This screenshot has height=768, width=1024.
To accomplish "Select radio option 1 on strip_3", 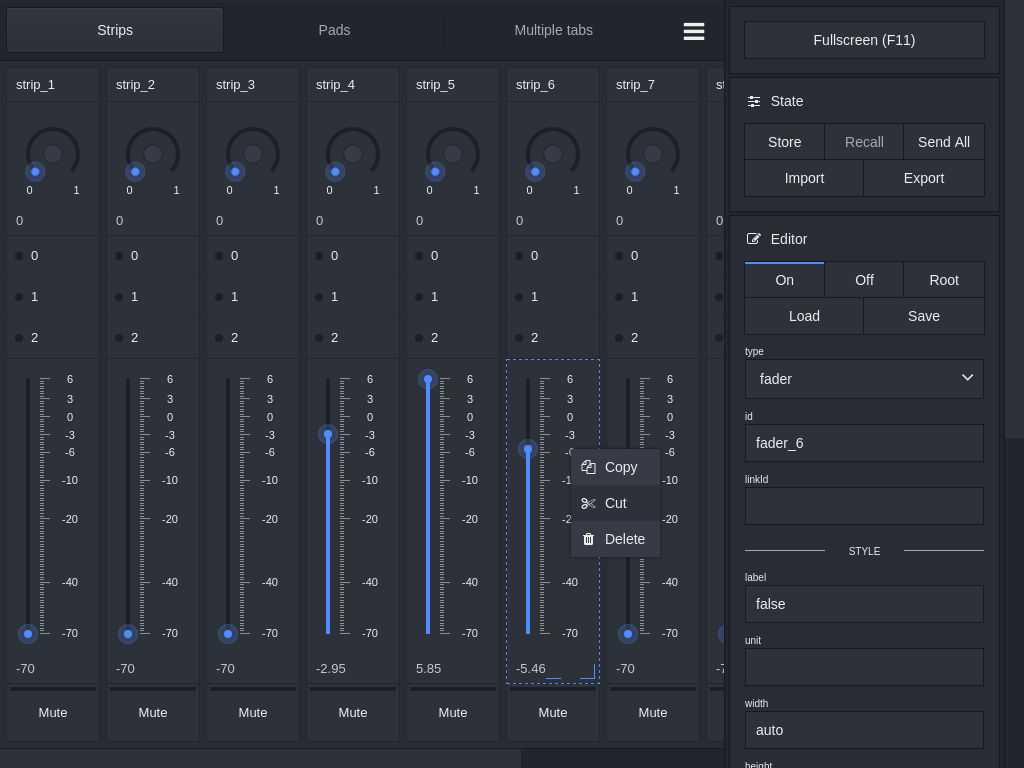I will tap(234, 297).
